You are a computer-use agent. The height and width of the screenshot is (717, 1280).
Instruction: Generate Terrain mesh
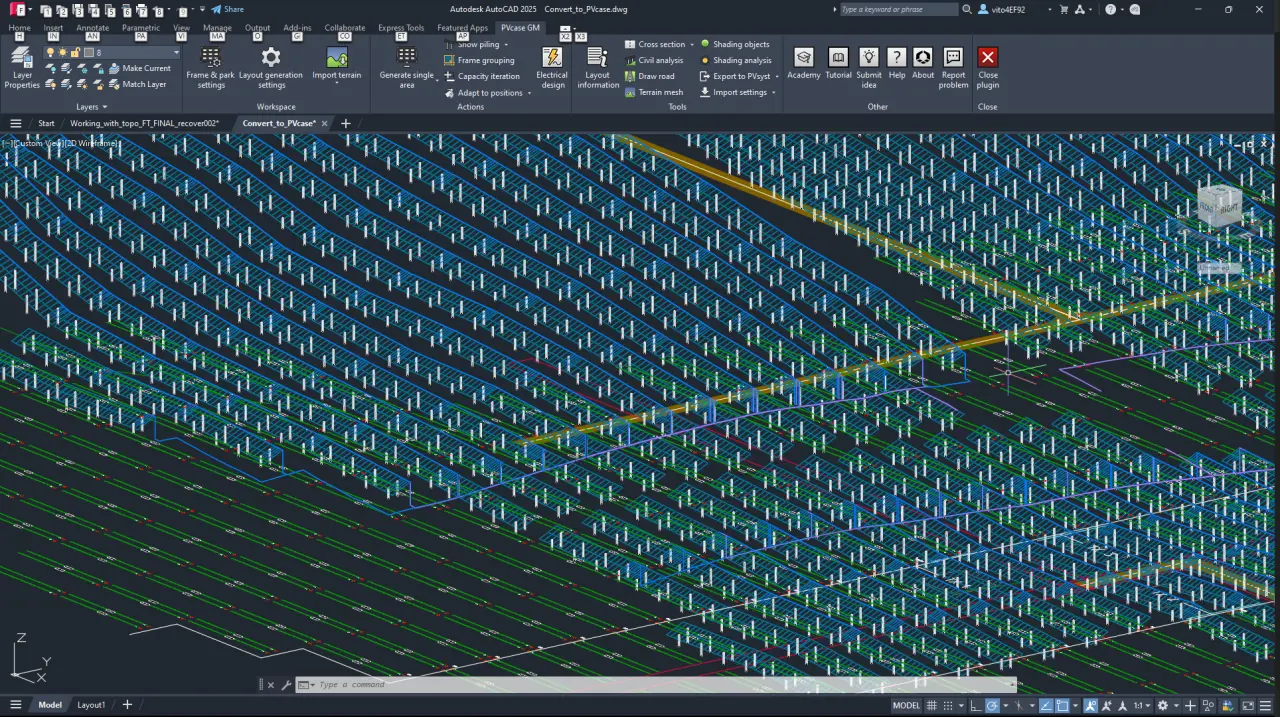pyautogui.click(x=654, y=92)
